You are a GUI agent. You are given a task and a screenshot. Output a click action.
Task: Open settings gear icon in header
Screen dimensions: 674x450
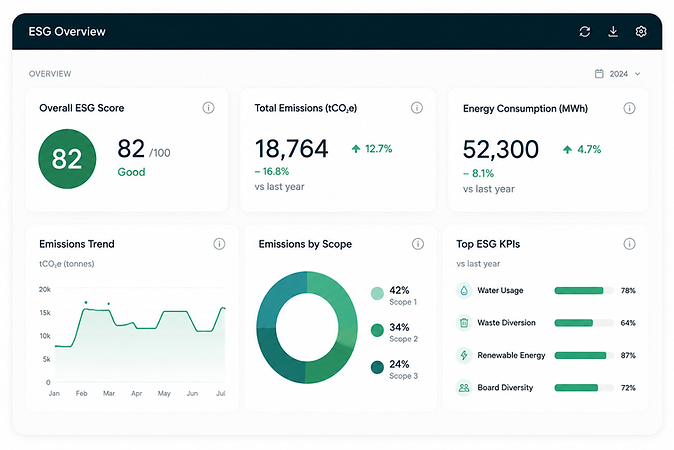(x=641, y=31)
